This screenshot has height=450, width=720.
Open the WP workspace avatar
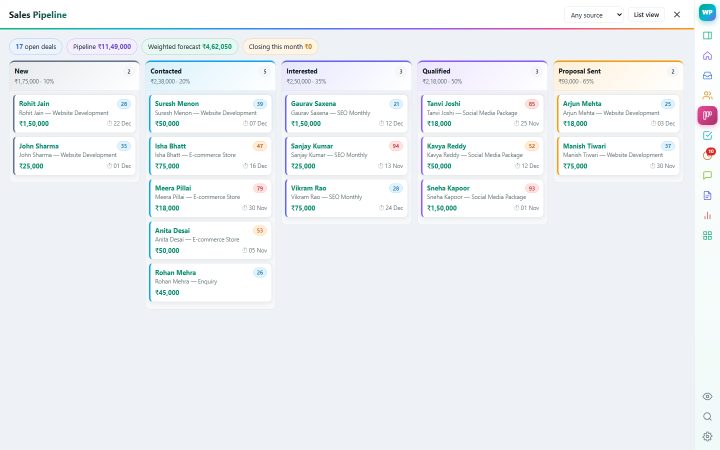click(x=707, y=13)
